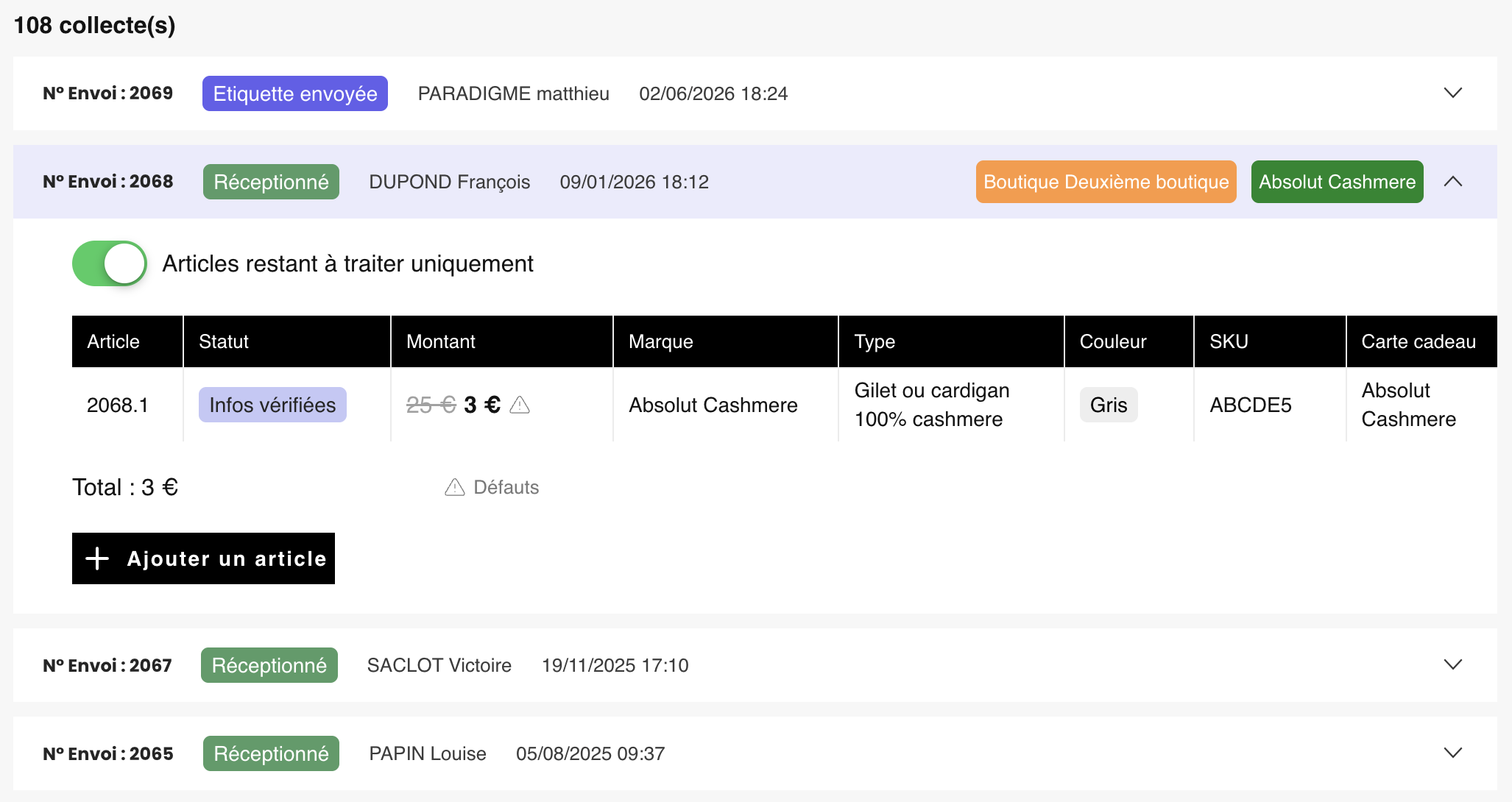Click the date 19/11/2025 17:10

(615, 665)
